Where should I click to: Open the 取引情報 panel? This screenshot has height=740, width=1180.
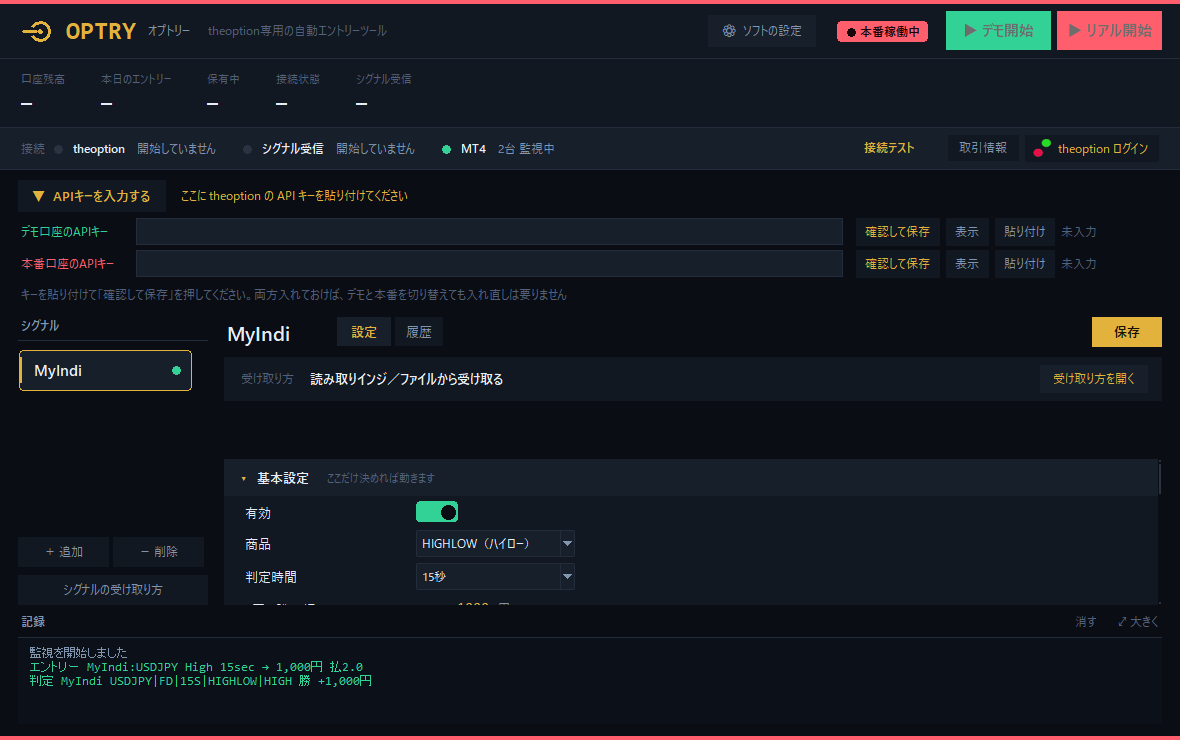983,148
